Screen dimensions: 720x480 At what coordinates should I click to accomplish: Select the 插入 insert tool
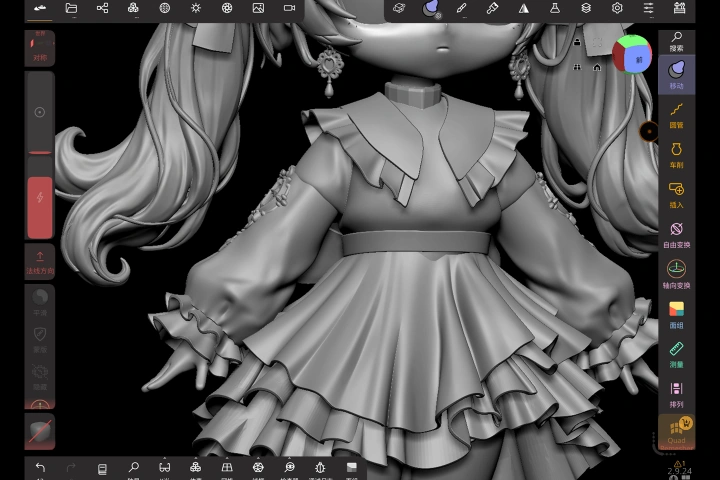[676, 195]
